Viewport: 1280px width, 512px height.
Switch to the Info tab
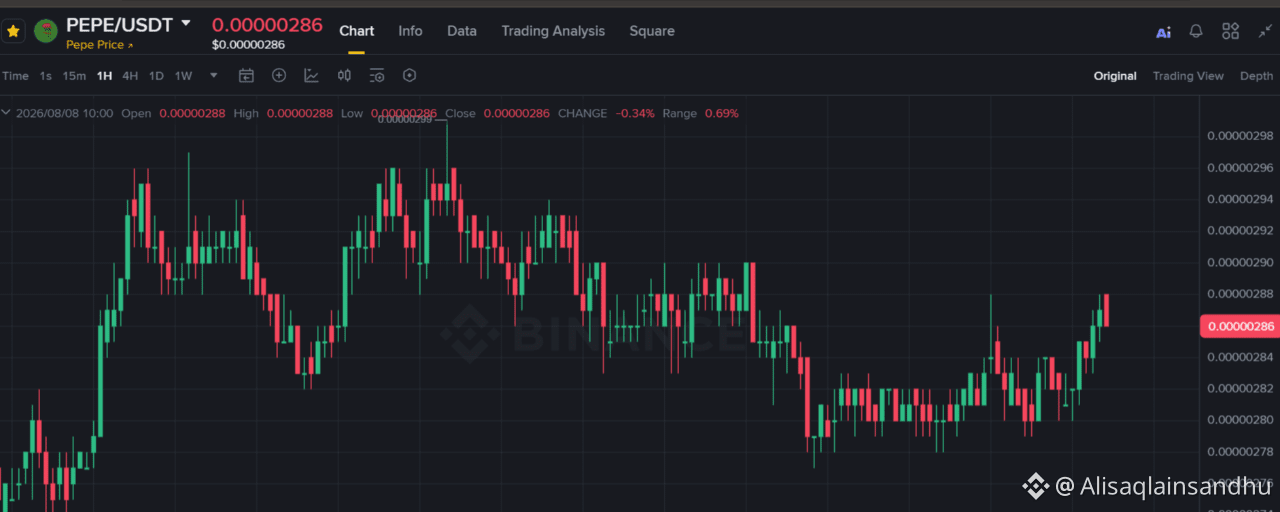[x=410, y=31]
